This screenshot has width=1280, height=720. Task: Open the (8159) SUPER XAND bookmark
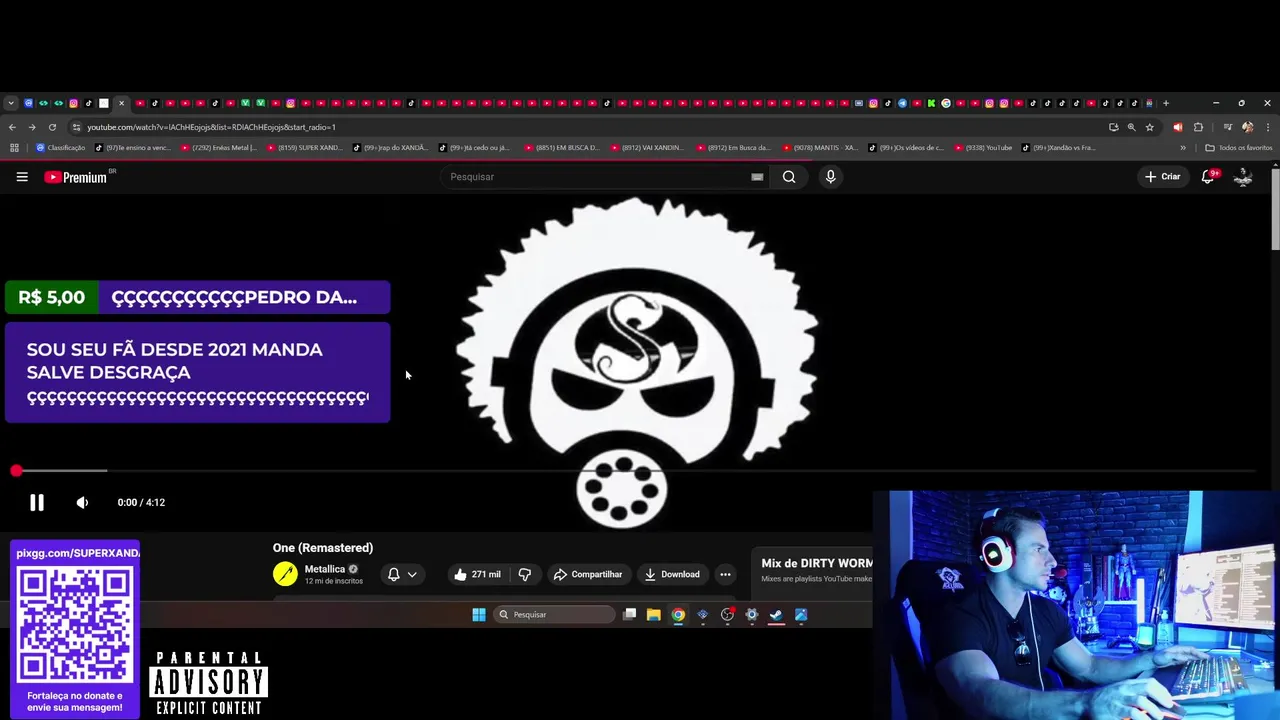point(304,148)
